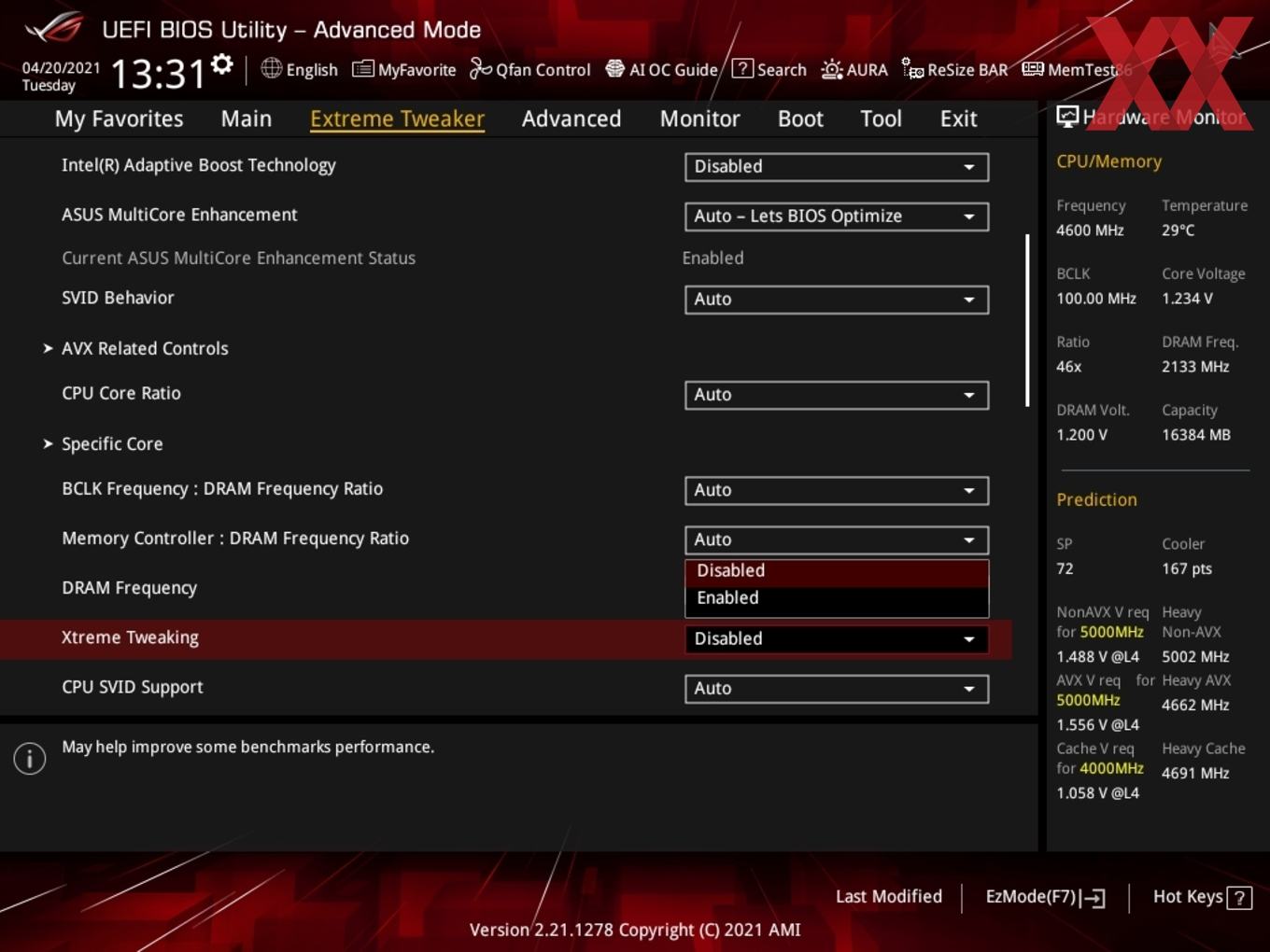
Task: Open Hot Keys help
Action: pos(1201,897)
